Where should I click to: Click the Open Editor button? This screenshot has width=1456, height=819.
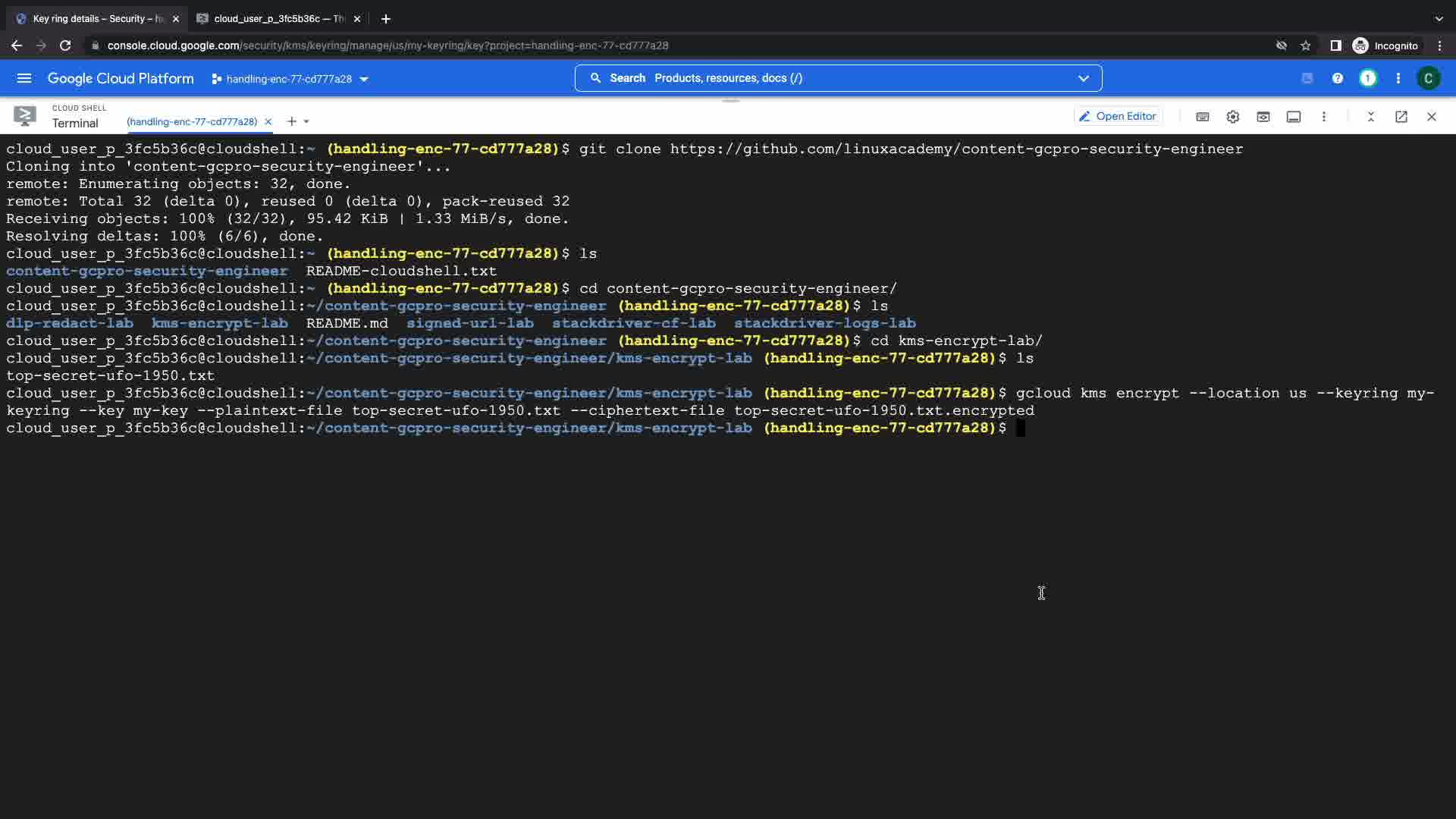pyautogui.click(x=1118, y=117)
